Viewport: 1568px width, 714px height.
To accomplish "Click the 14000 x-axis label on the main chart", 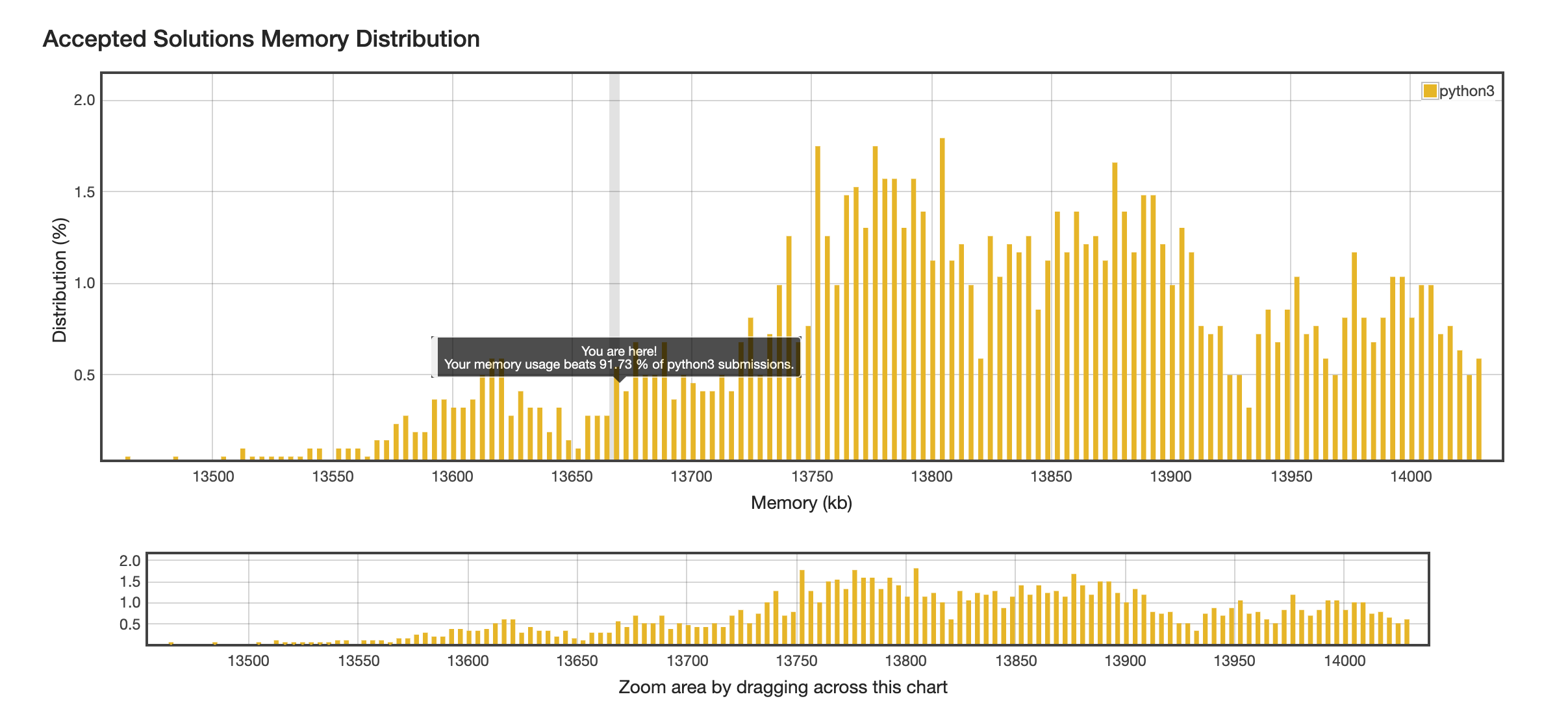I will 1410,476.
